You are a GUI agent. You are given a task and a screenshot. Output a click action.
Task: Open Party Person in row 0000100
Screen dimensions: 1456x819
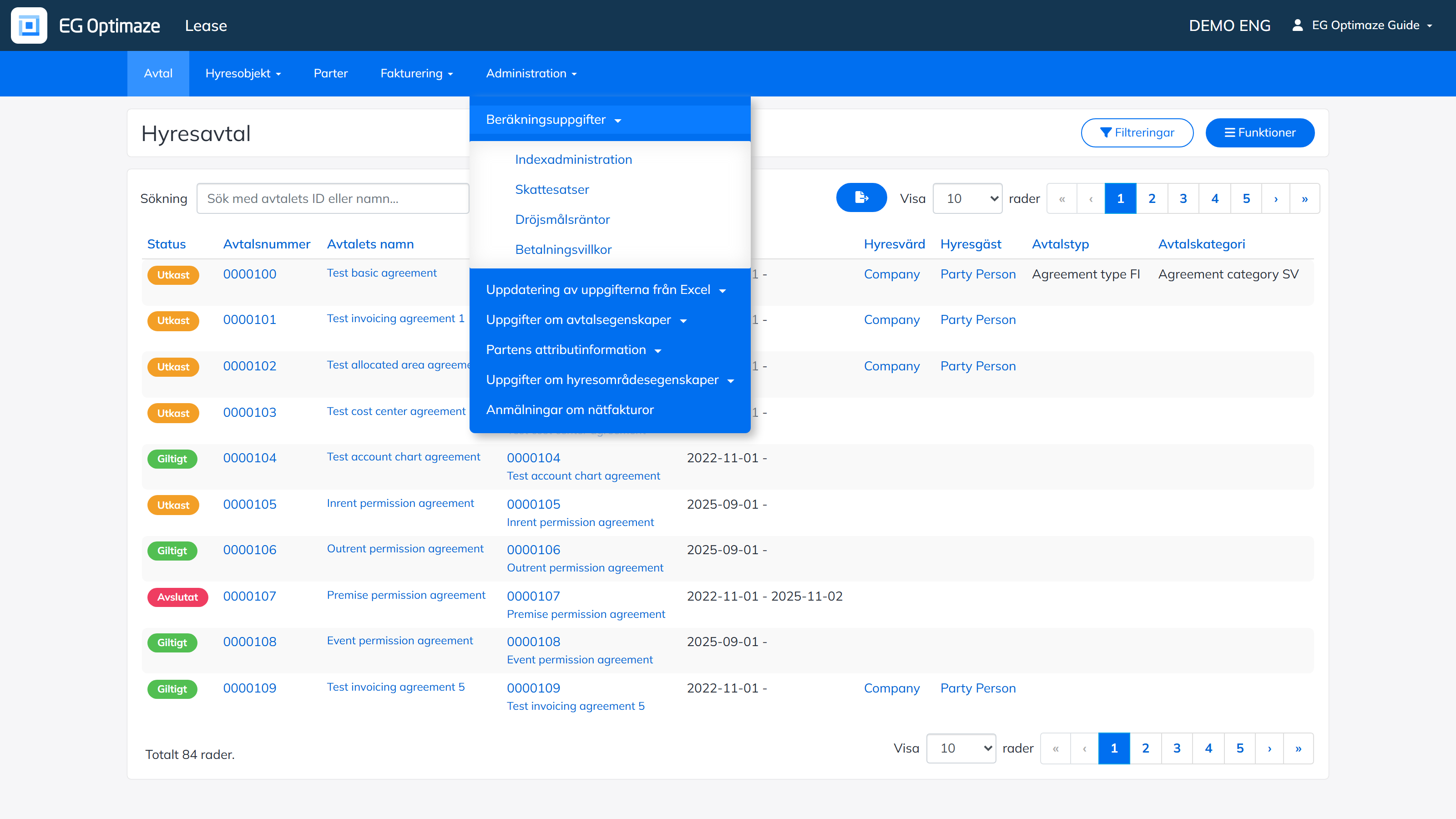(978, 274)
